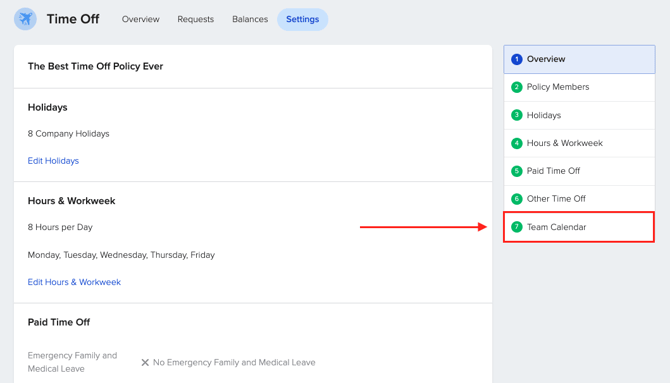Image resolution: width=670 pixels, height=383 pixels.
Task: Click the 8 Hours per Day text
Action: pyautogui.click(x=60, y=227)
